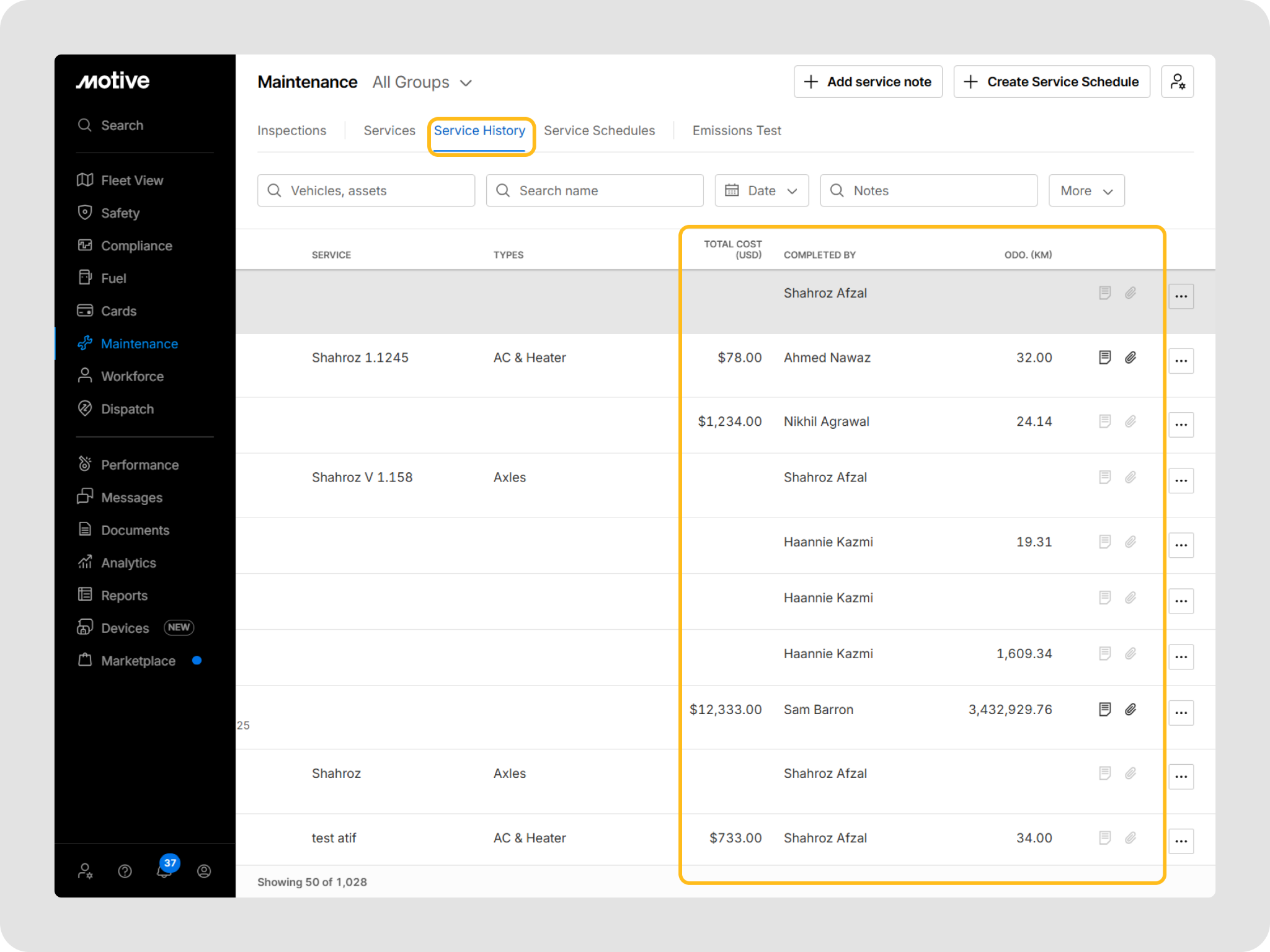Expand the More filters dropdown
The width and height of the screenshot is (1270, 952).
coord(1086,191)
